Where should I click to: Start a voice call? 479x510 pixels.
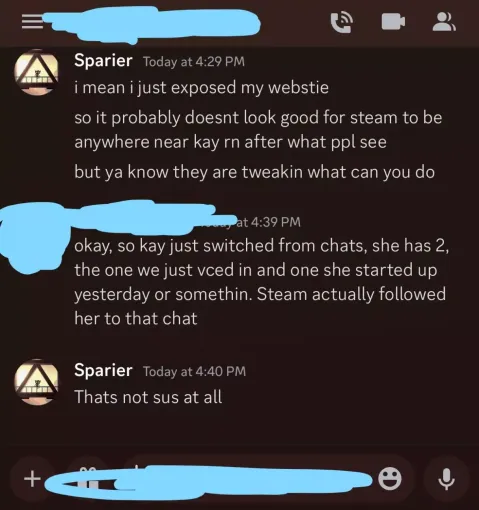click(342, 22)
